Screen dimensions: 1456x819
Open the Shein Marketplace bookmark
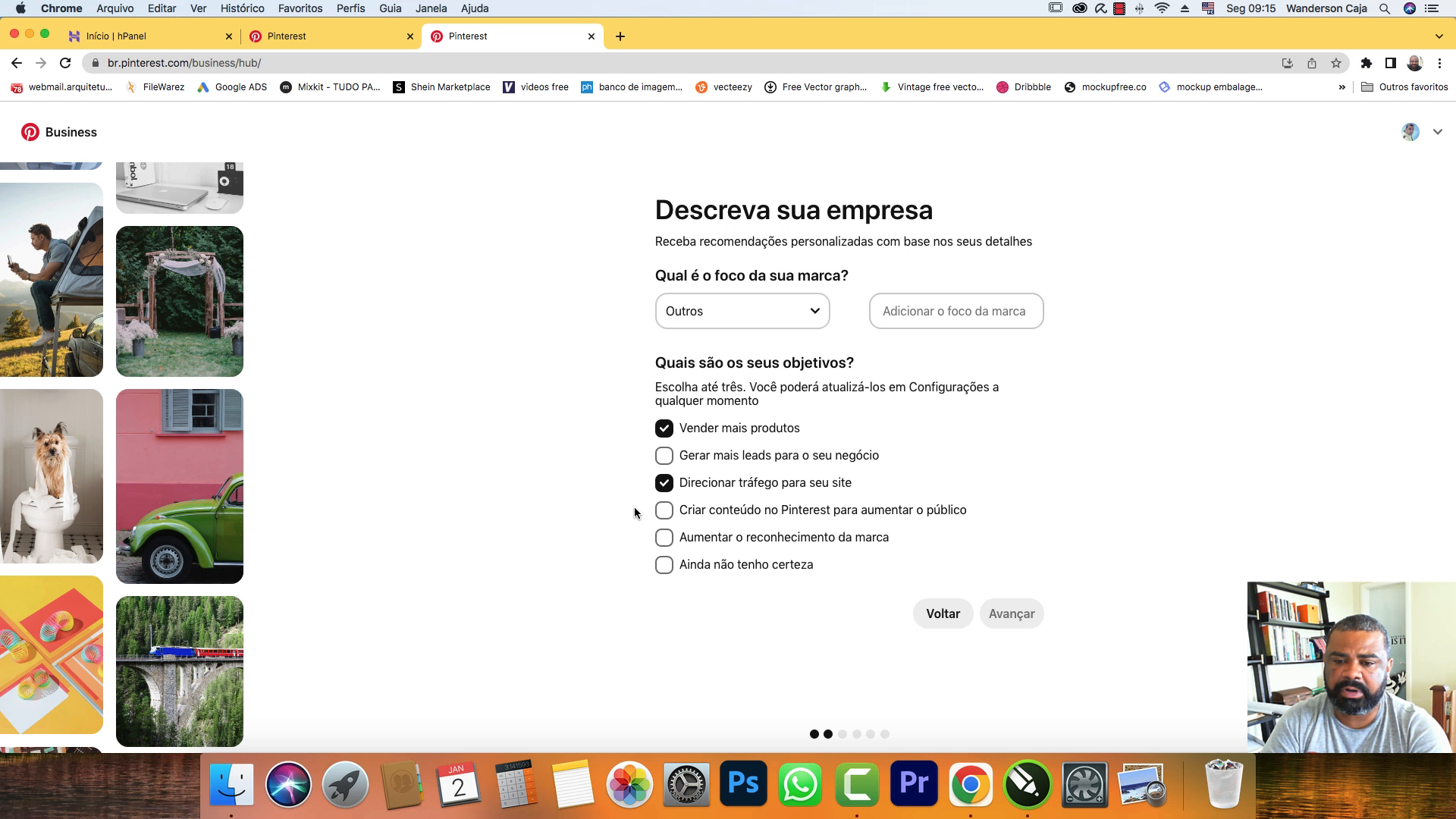[x=441, y=87]
